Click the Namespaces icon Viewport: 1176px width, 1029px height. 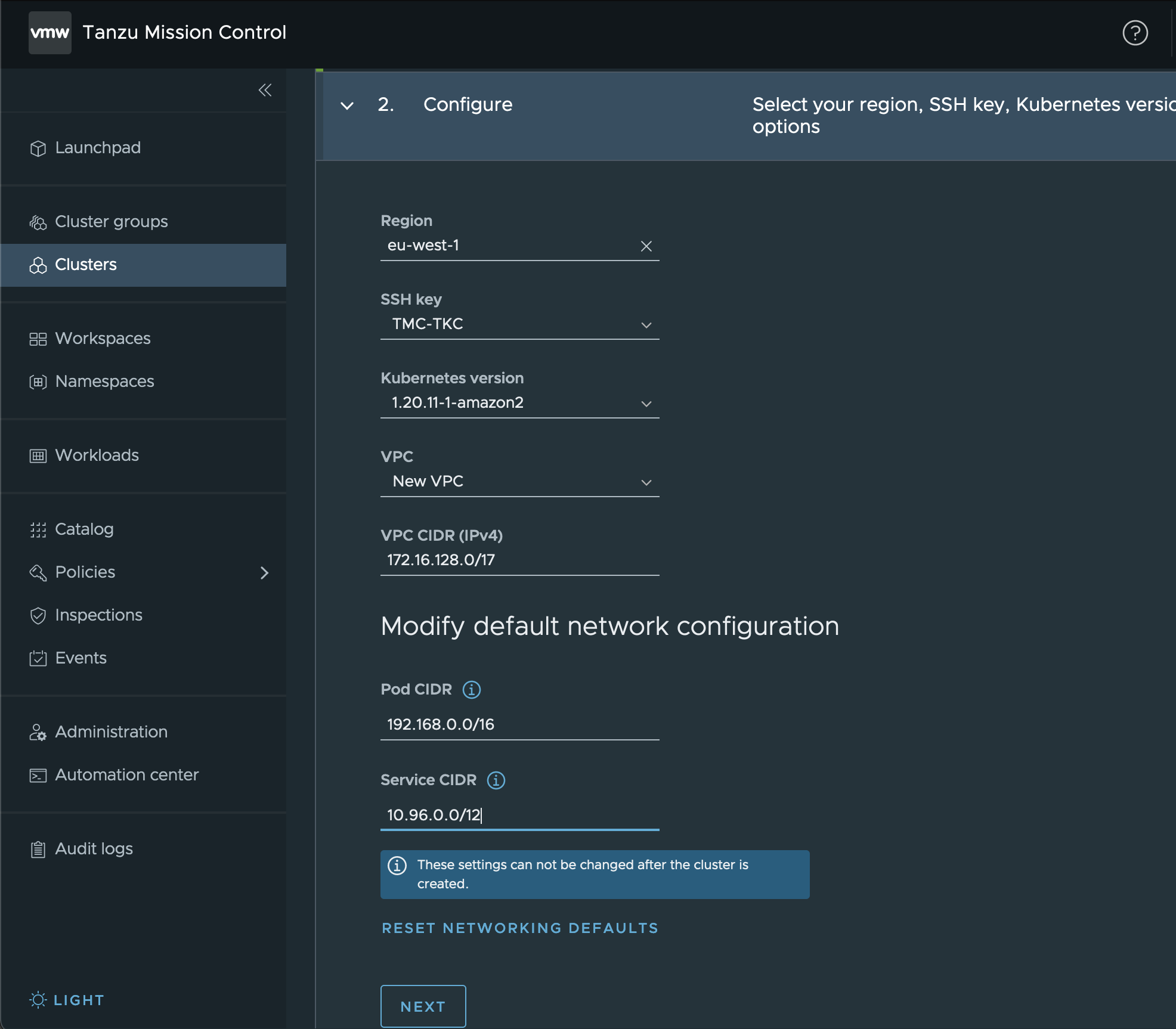click(x=38, y=382)
